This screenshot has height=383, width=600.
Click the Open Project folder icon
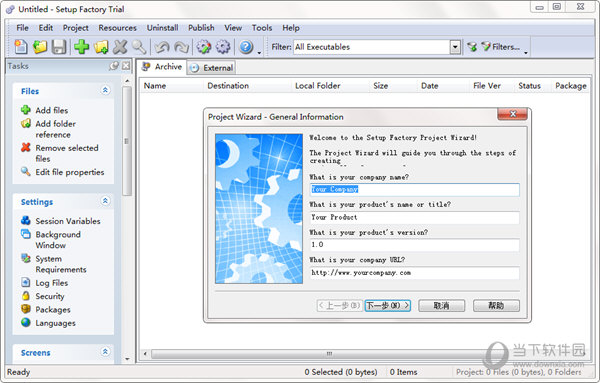(40, 47)
